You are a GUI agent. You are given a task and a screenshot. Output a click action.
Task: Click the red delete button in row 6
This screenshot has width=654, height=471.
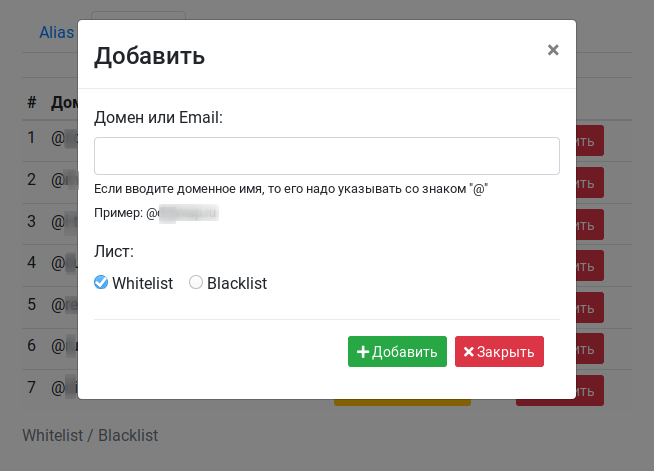[590, 348]
